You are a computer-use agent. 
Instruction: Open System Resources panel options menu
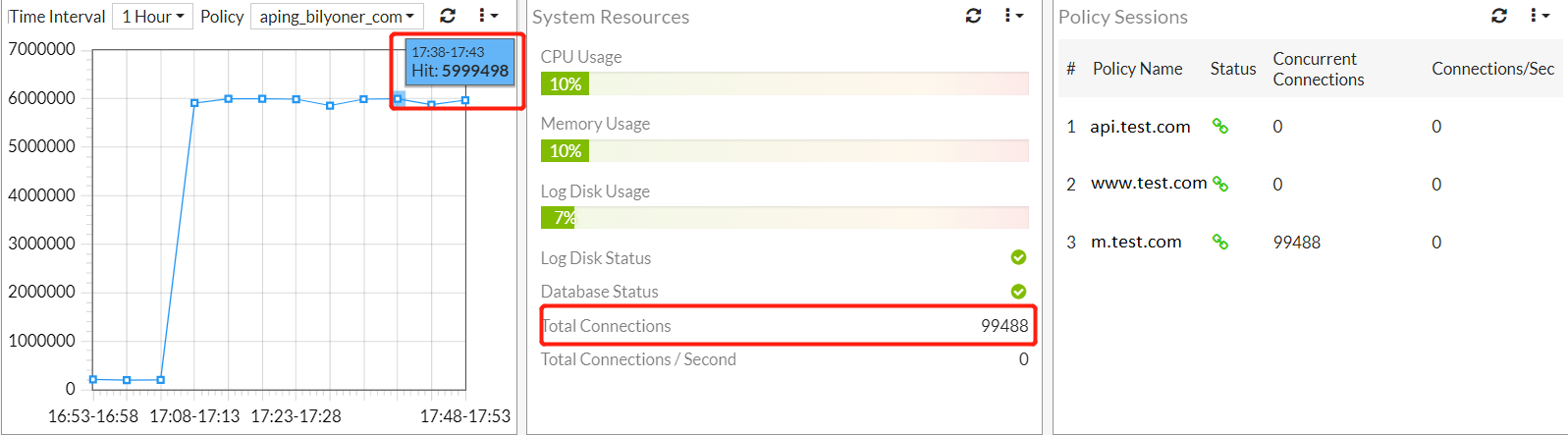[1013, 16]
